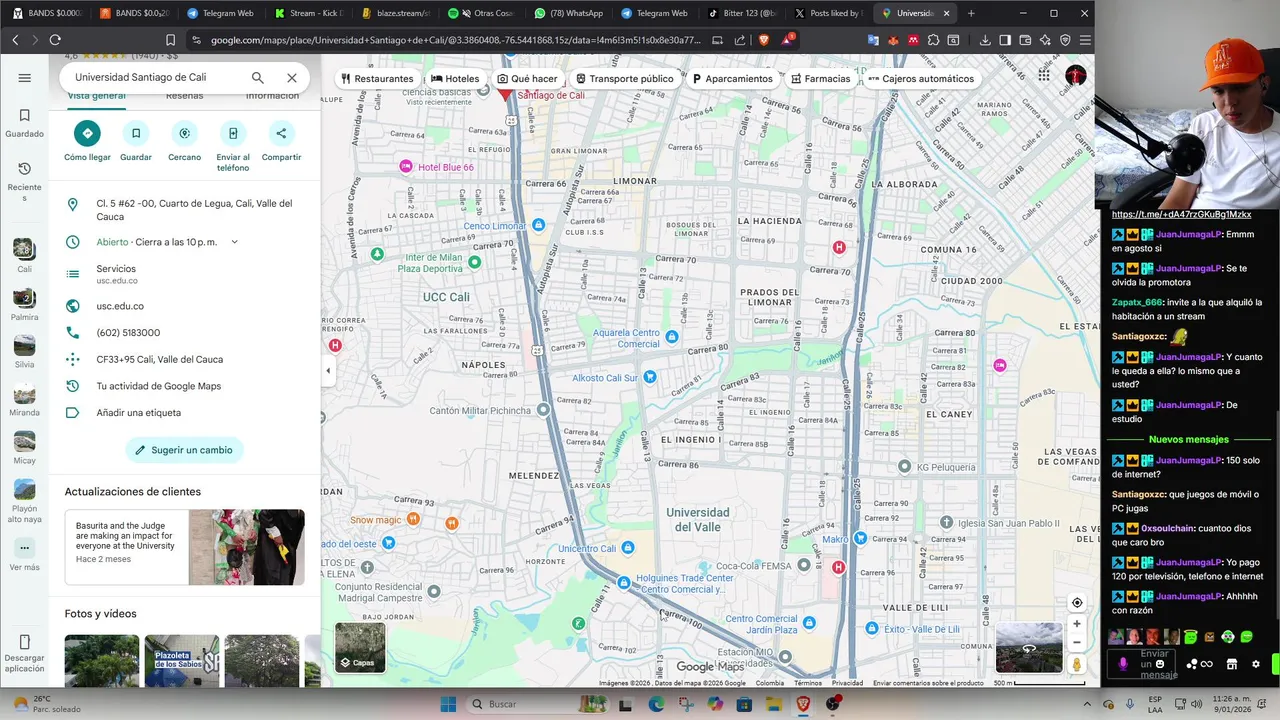Click Cómo llegar directions icon
The image size is (1280, 720).
pos(87,133)
